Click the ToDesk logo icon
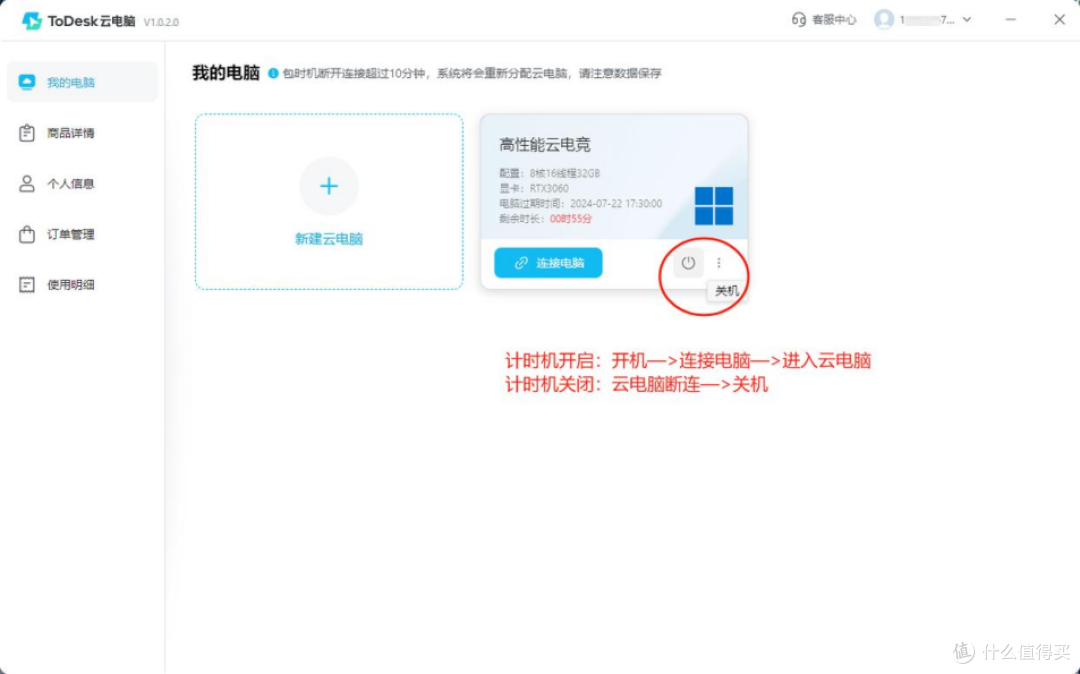Viewport: 1080px width, 674px height. (32, 21)
